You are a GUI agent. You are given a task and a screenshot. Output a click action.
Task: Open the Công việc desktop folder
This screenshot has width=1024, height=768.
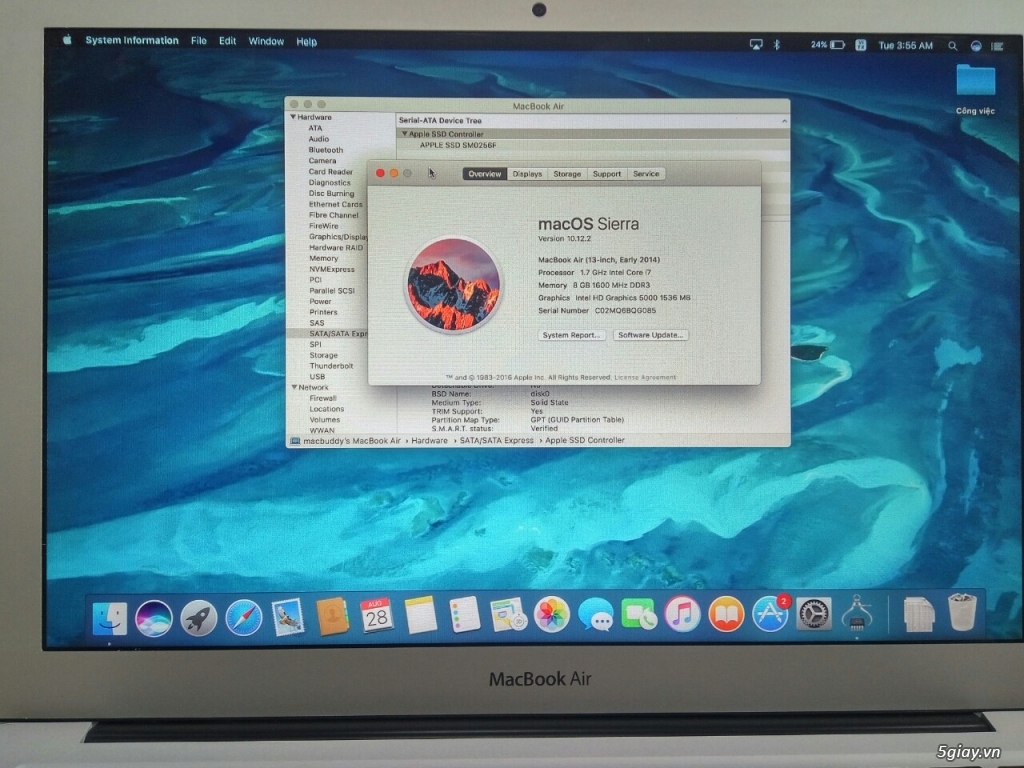(x=974, y=80)
